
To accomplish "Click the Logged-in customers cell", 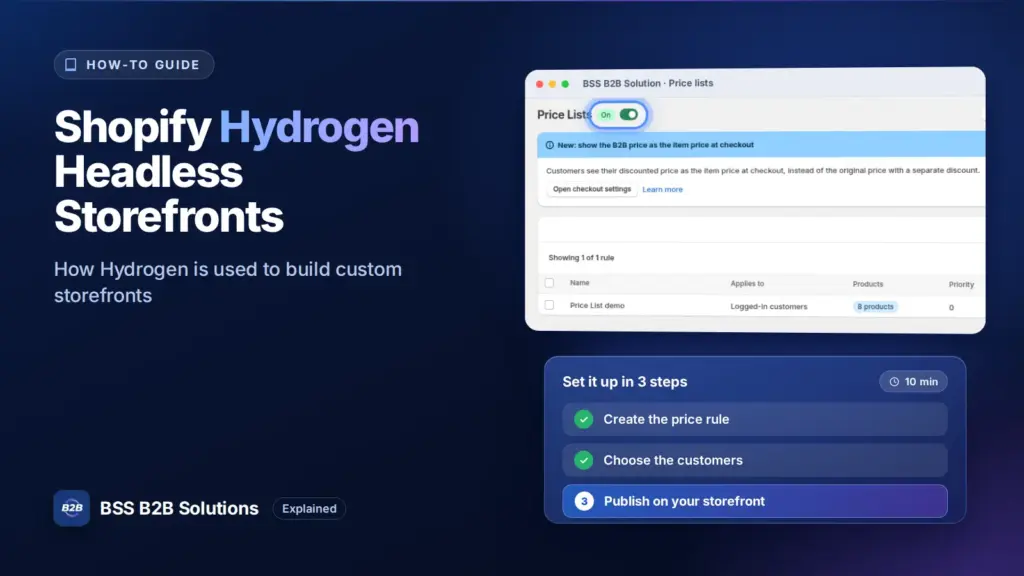I will coord(769,306).
